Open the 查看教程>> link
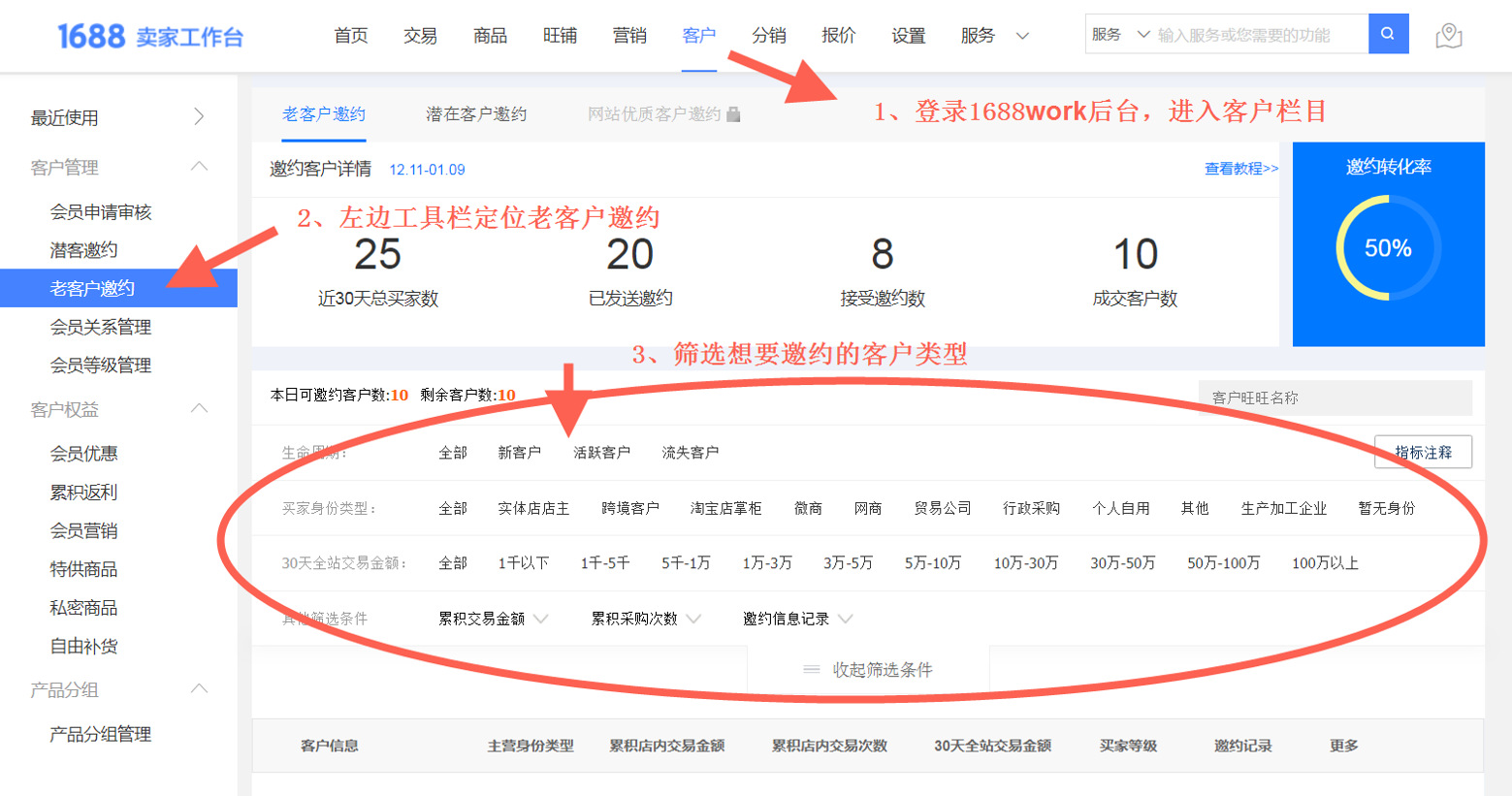The image size is (1512, 796). (1241, 169)
